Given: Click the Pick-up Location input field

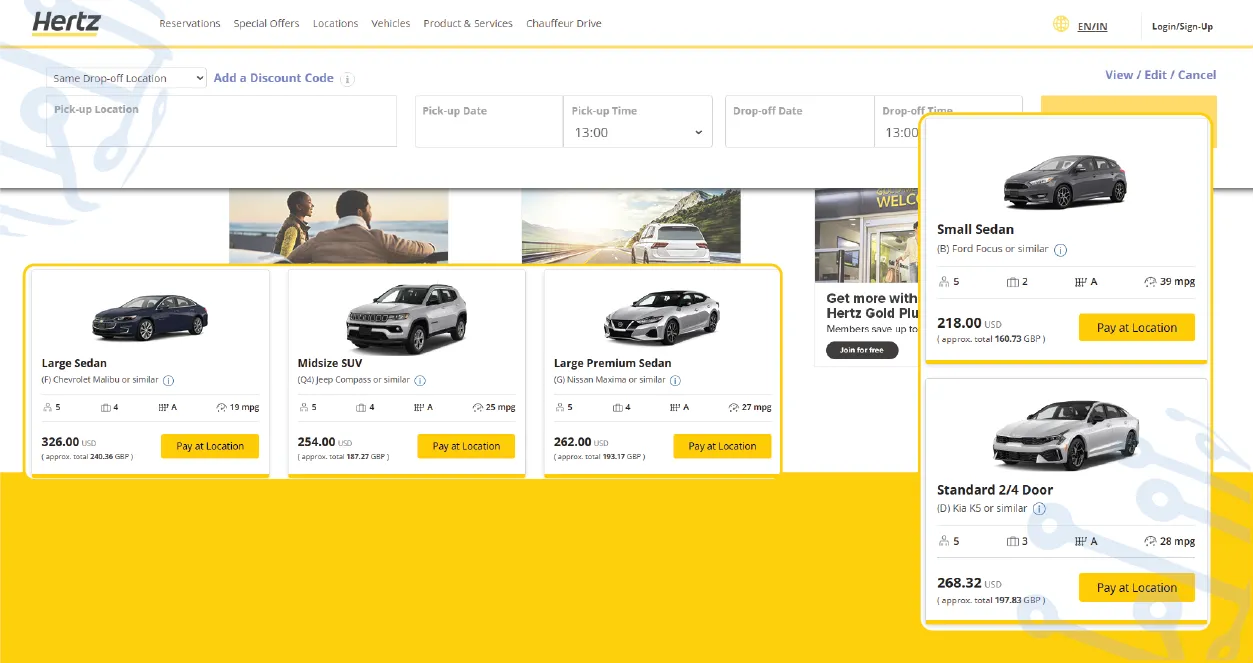Looking at the screenshot, I should [220, 120].
